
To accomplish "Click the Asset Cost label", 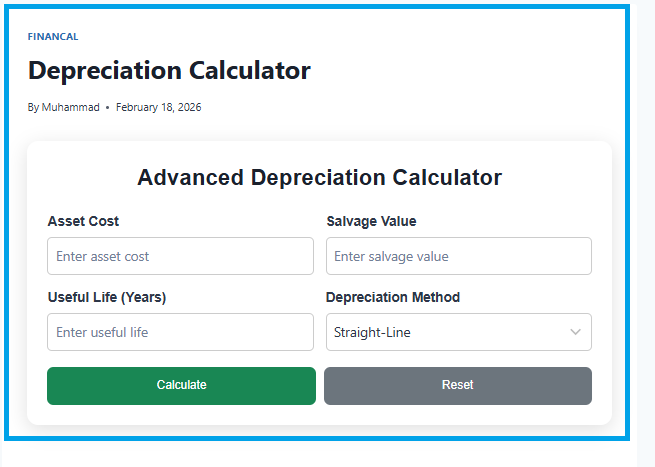I will (83, 221).
